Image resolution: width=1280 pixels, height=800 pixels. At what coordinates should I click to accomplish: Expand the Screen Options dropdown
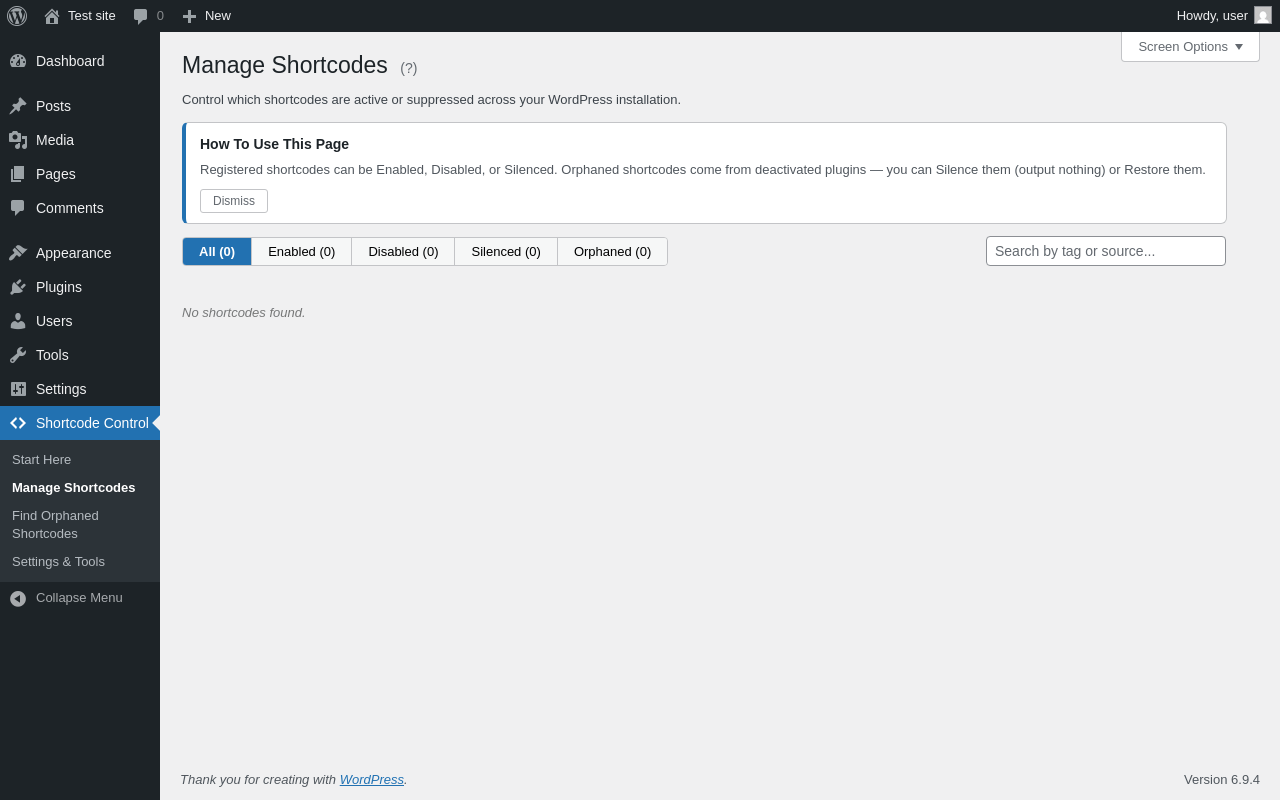point(1190,46)
